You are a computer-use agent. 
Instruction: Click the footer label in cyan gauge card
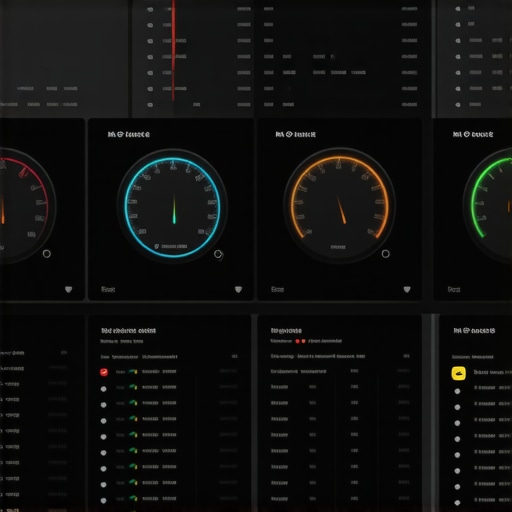point(108,289)
